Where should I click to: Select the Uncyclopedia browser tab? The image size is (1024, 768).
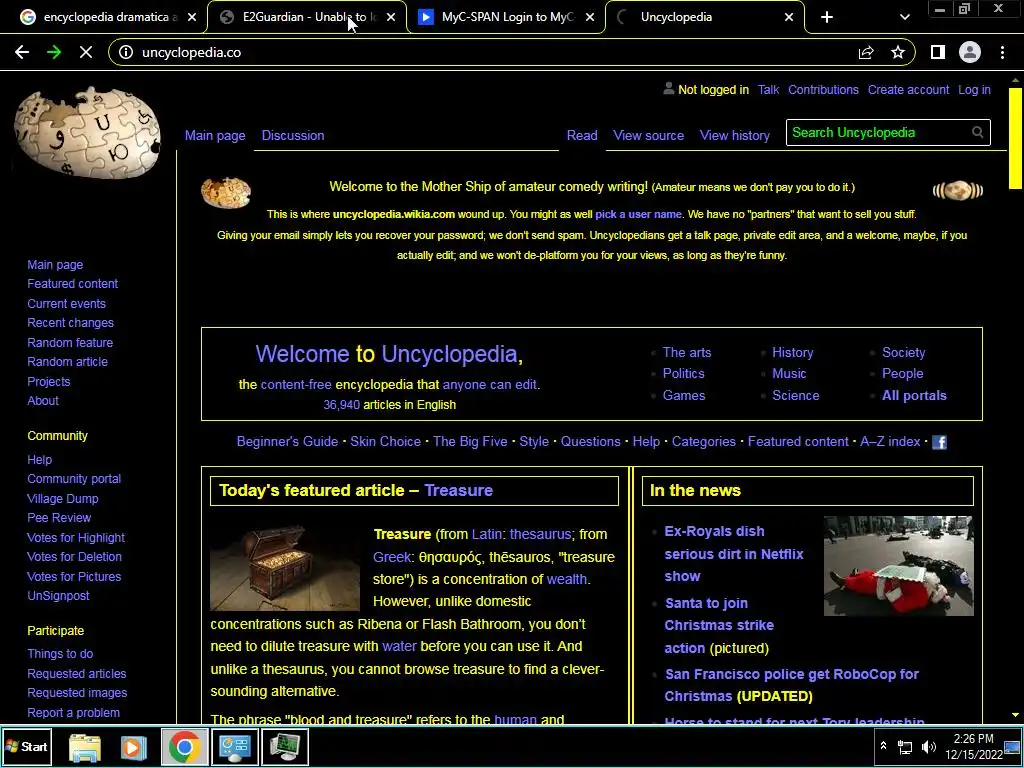[705, 17]
